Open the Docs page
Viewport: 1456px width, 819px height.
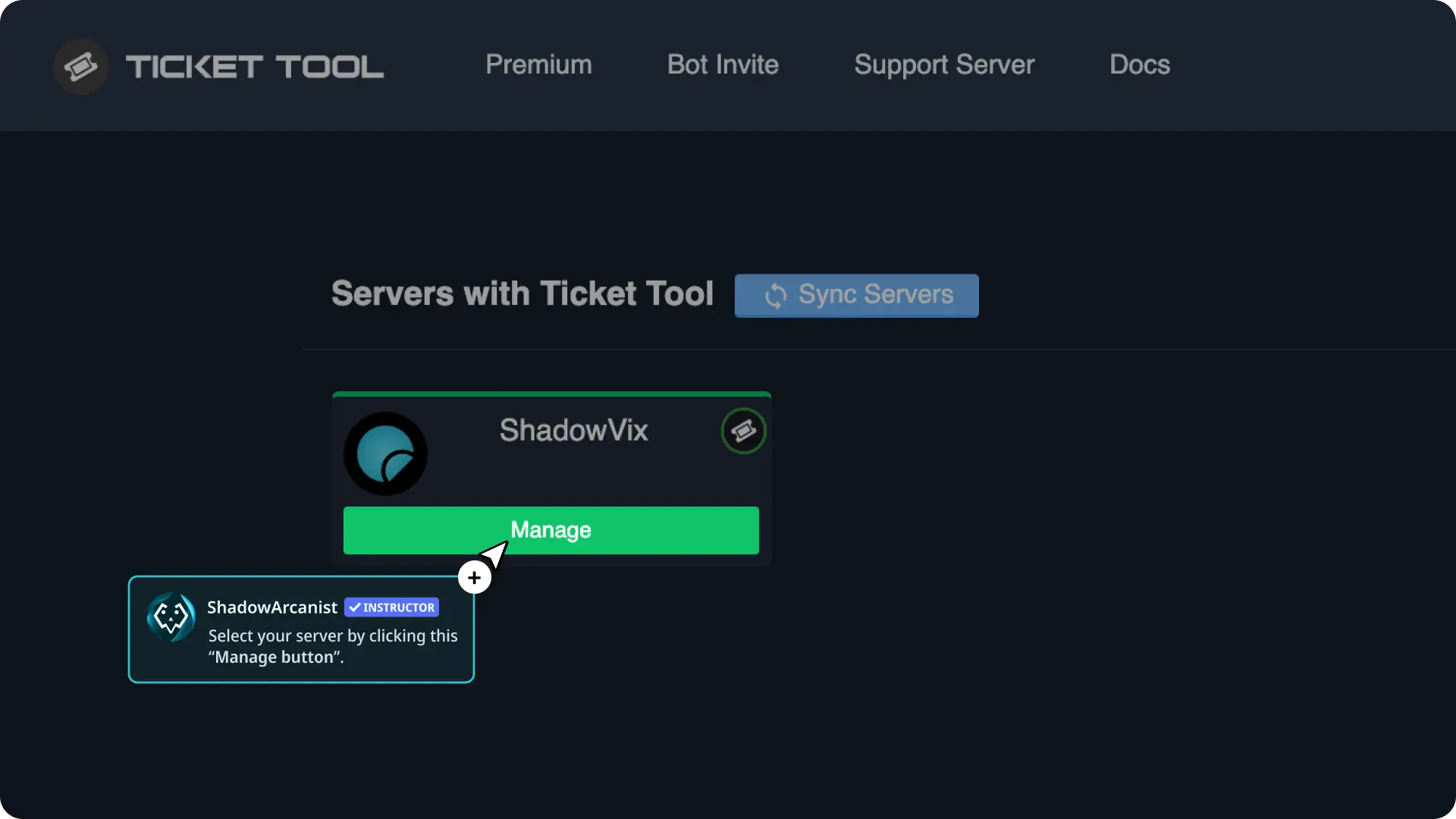click(x=1140, y=64)
